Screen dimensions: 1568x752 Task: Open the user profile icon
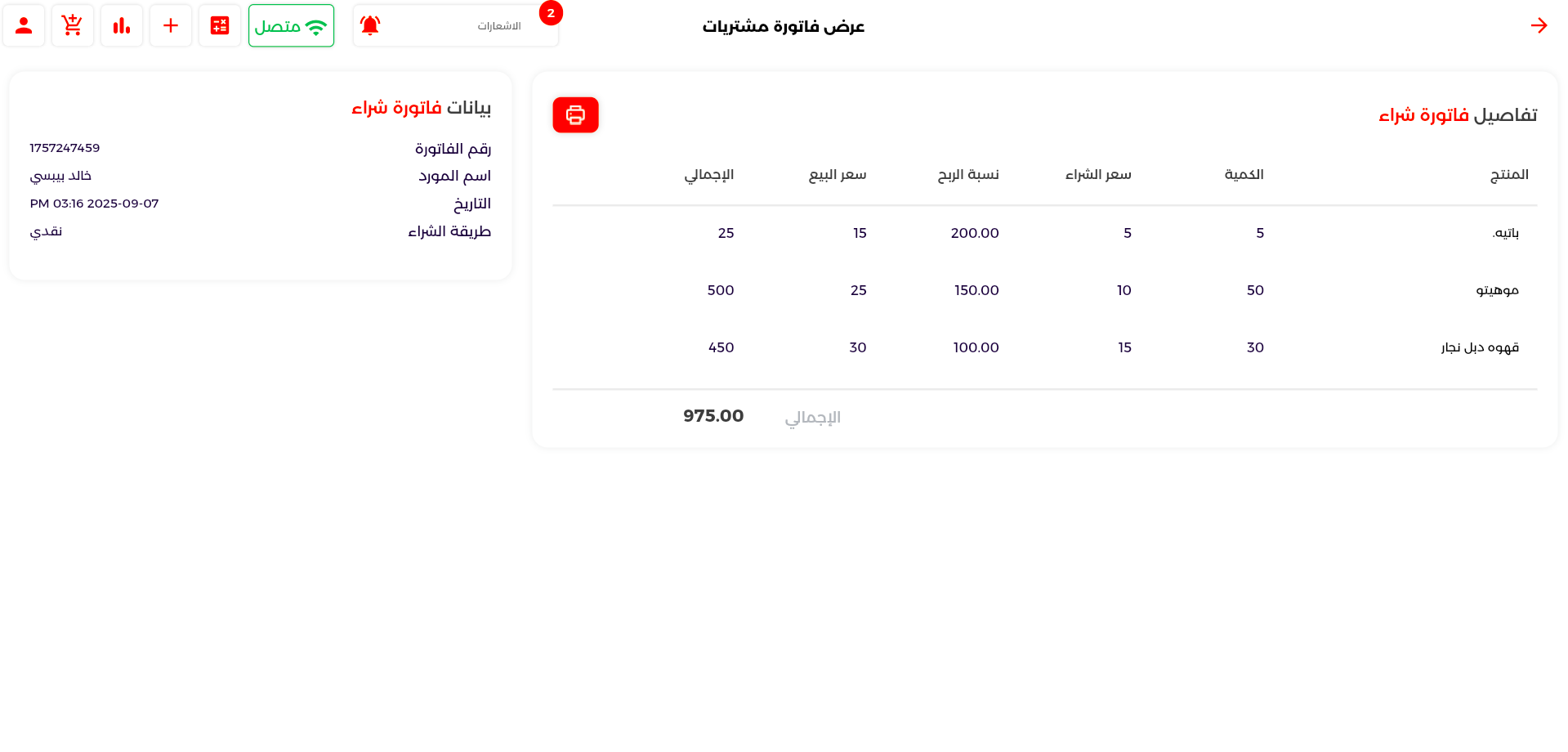(x=24, y=25)
